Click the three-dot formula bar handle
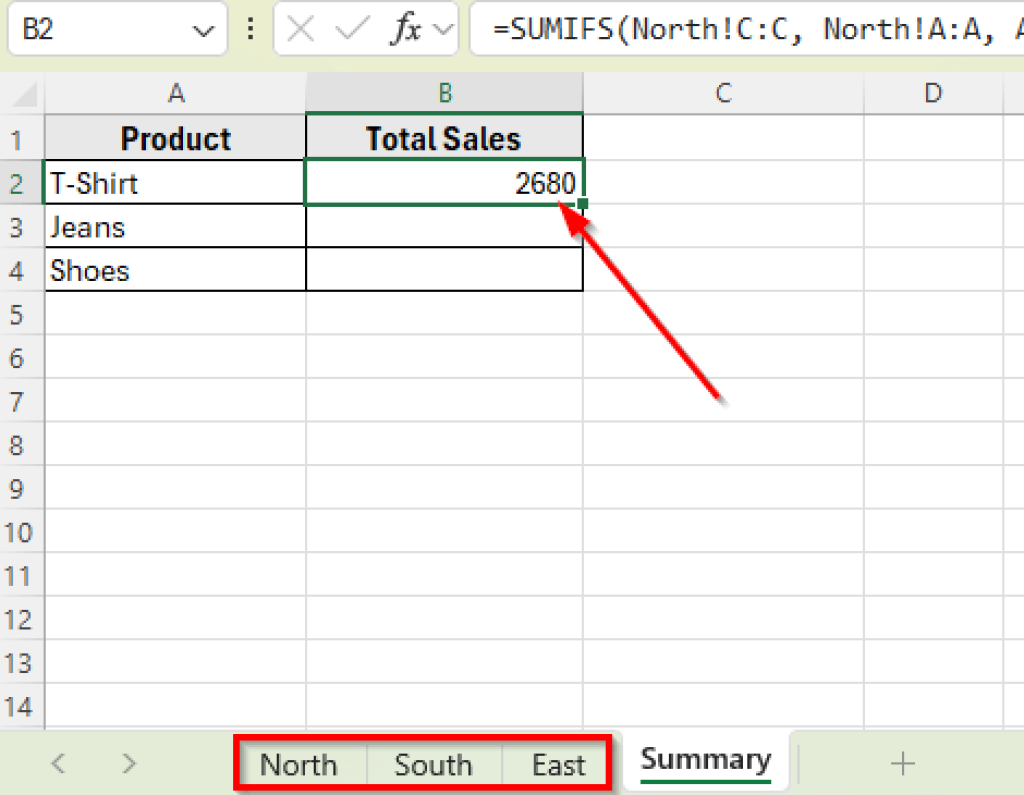The height and width of the screenshot is (795, 1024). point(251,29)
